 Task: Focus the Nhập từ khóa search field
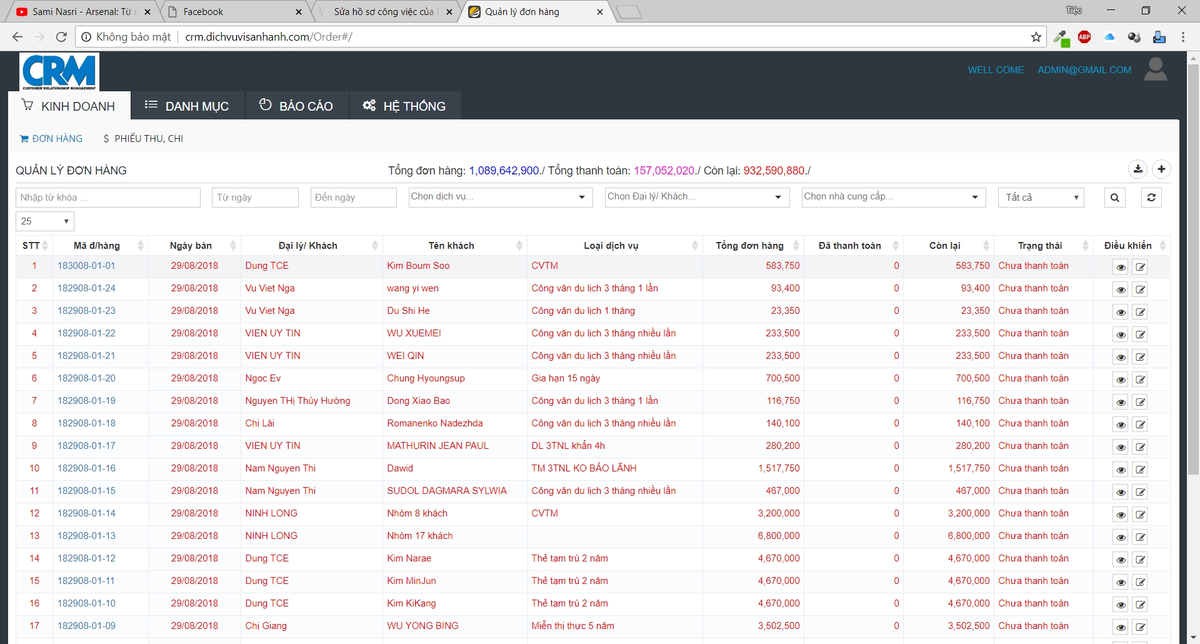tap(108, 197)
